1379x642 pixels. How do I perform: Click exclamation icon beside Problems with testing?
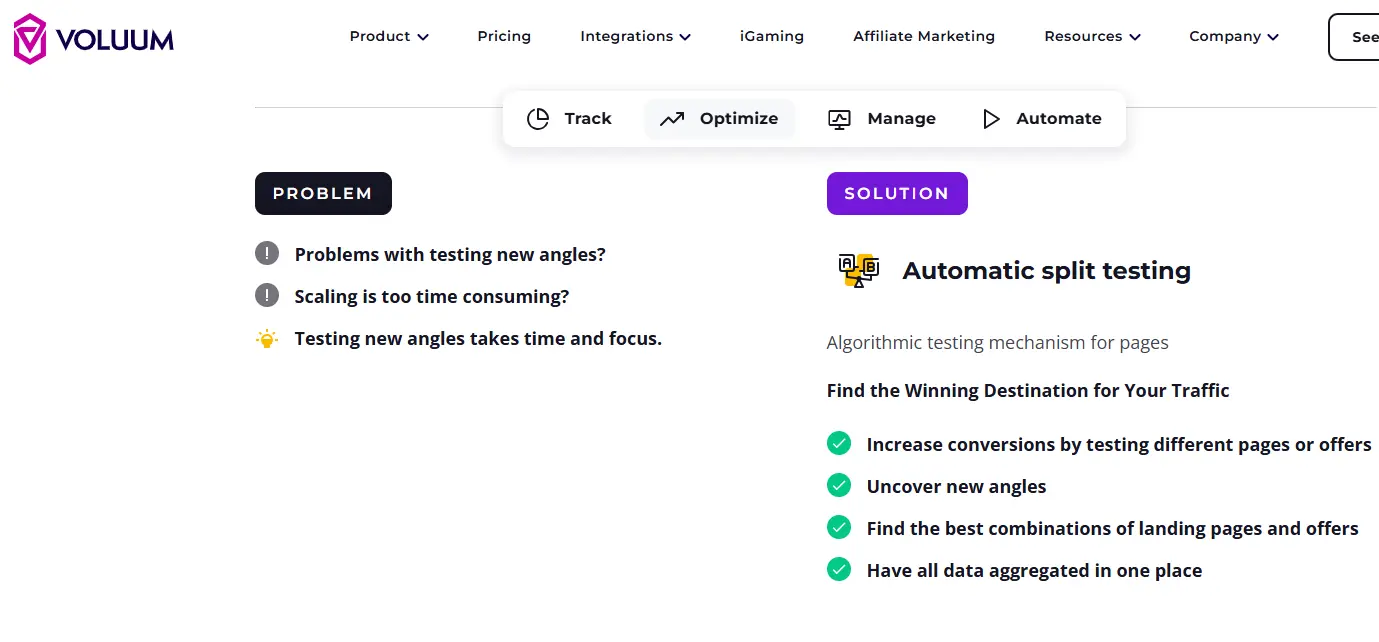[x=267, y=254]
